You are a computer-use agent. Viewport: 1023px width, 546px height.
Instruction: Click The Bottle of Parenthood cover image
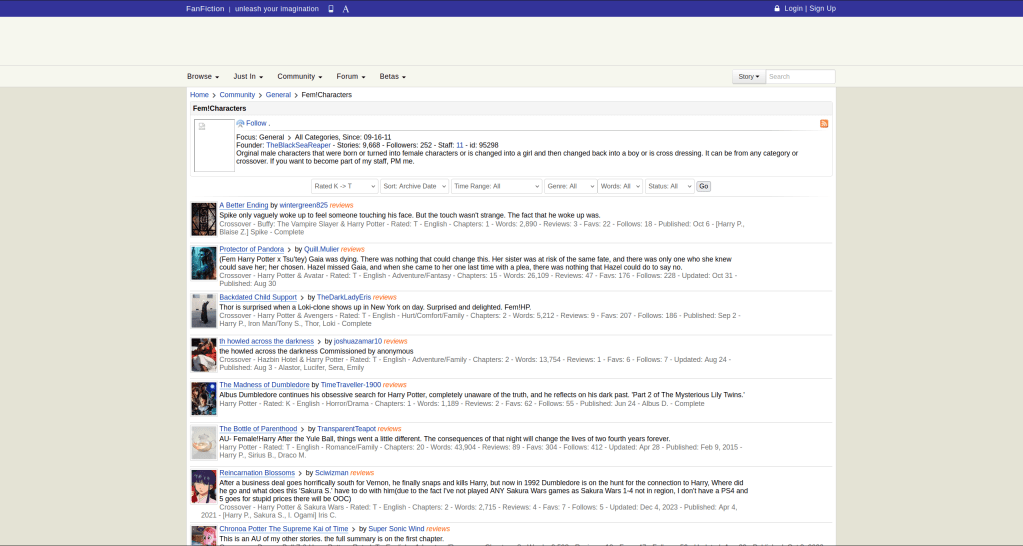point(204,442)
